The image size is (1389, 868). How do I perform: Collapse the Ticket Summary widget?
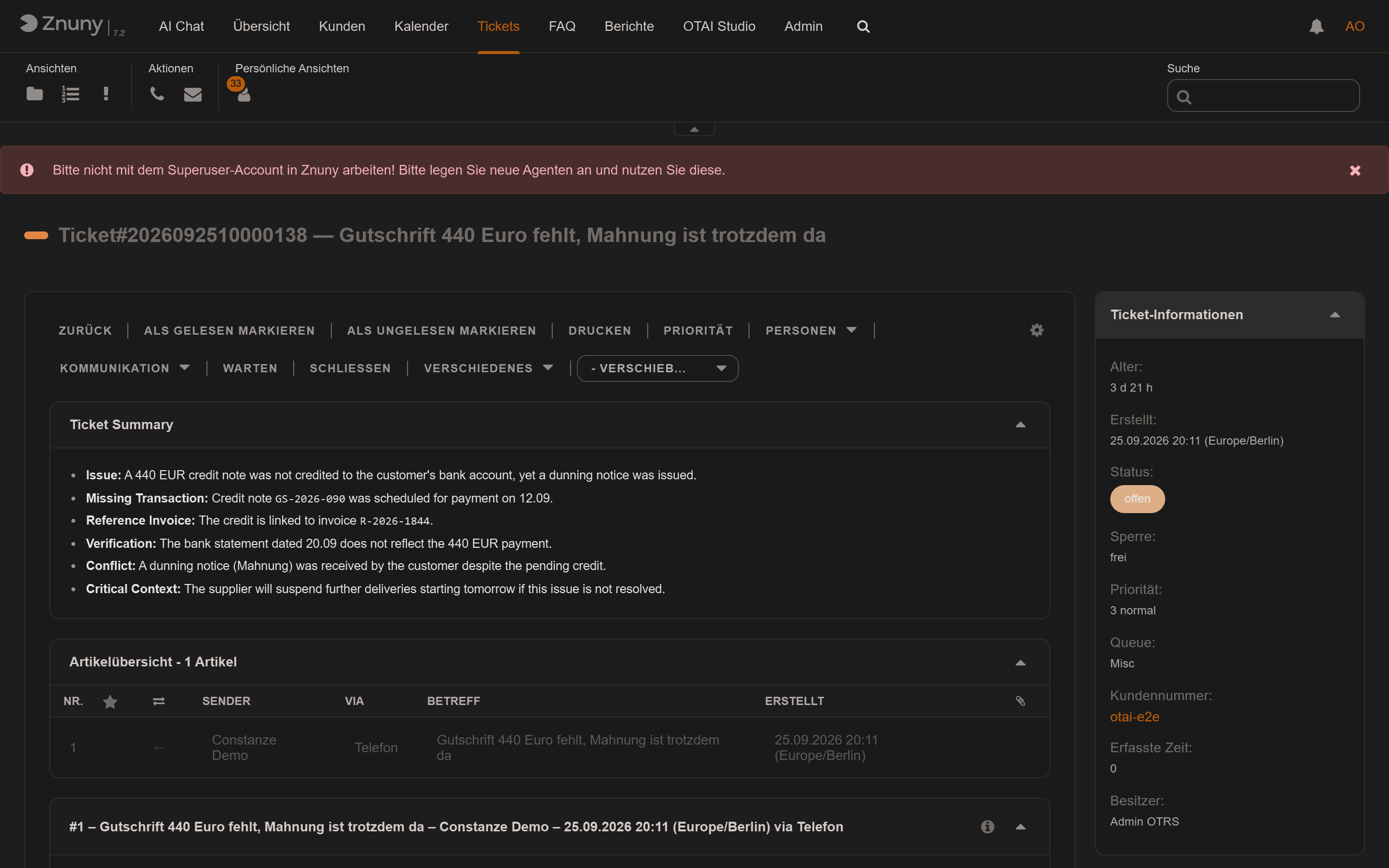click(x=1021, y=425)
